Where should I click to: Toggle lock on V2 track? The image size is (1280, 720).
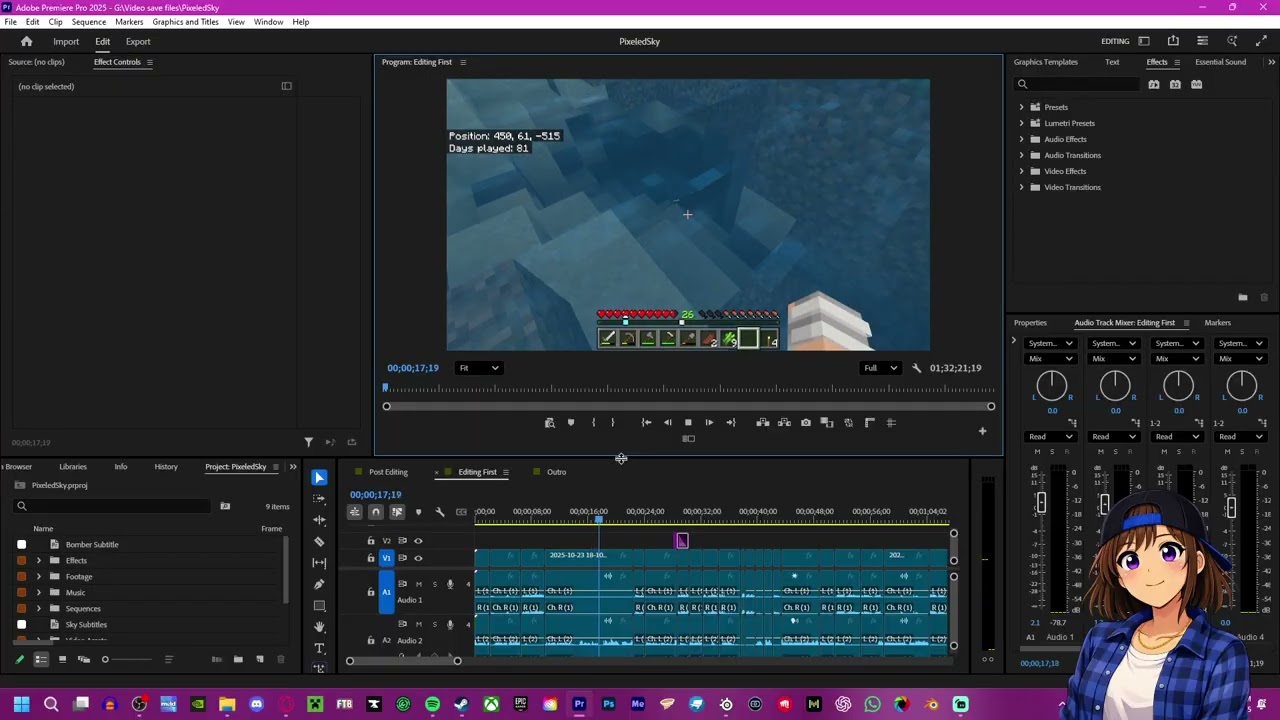click(371, 541)
